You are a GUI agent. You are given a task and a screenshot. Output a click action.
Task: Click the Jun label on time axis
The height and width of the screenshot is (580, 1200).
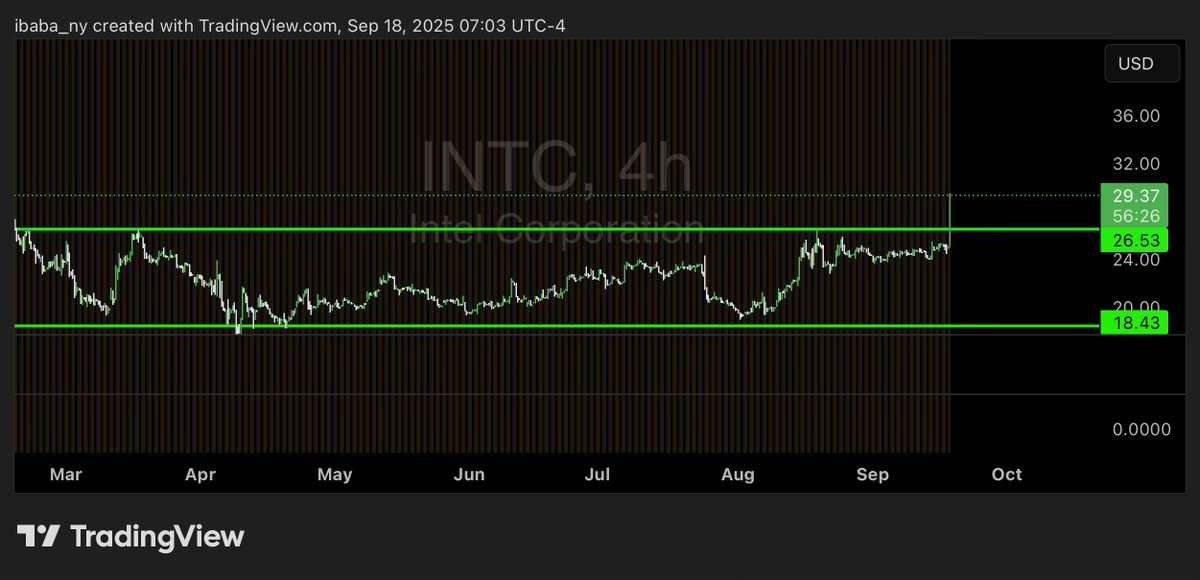(469, 474)
